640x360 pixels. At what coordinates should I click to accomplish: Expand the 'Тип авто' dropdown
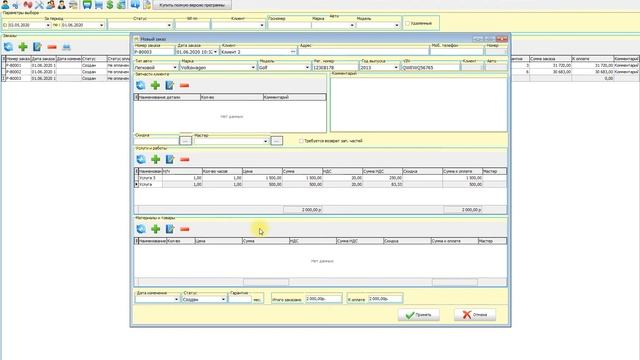175,67
